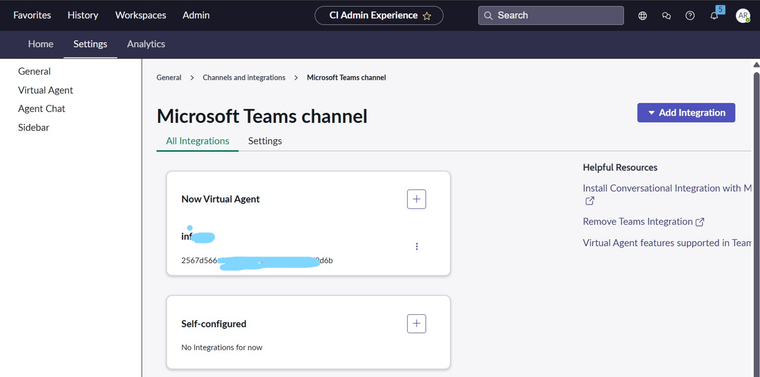Open the Favorites menu

[x=32, y=15]
